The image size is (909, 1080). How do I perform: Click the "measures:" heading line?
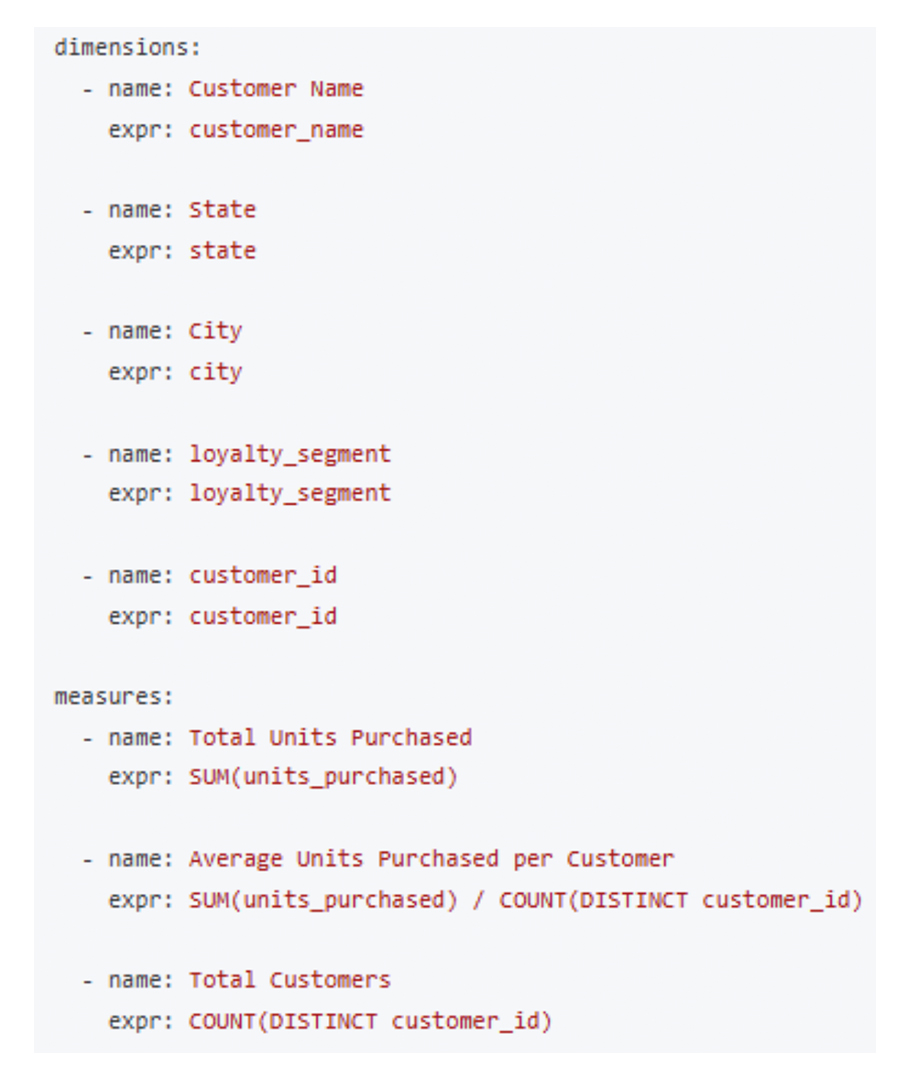pos(114,696)
